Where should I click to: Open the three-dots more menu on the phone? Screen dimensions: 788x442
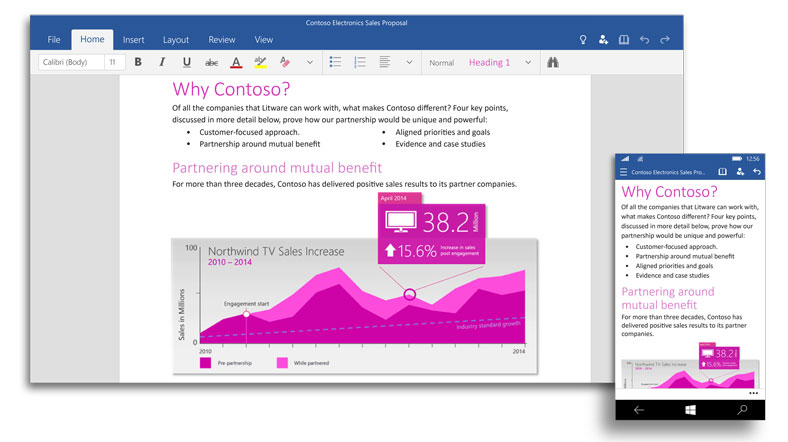[x=753, y=393]
